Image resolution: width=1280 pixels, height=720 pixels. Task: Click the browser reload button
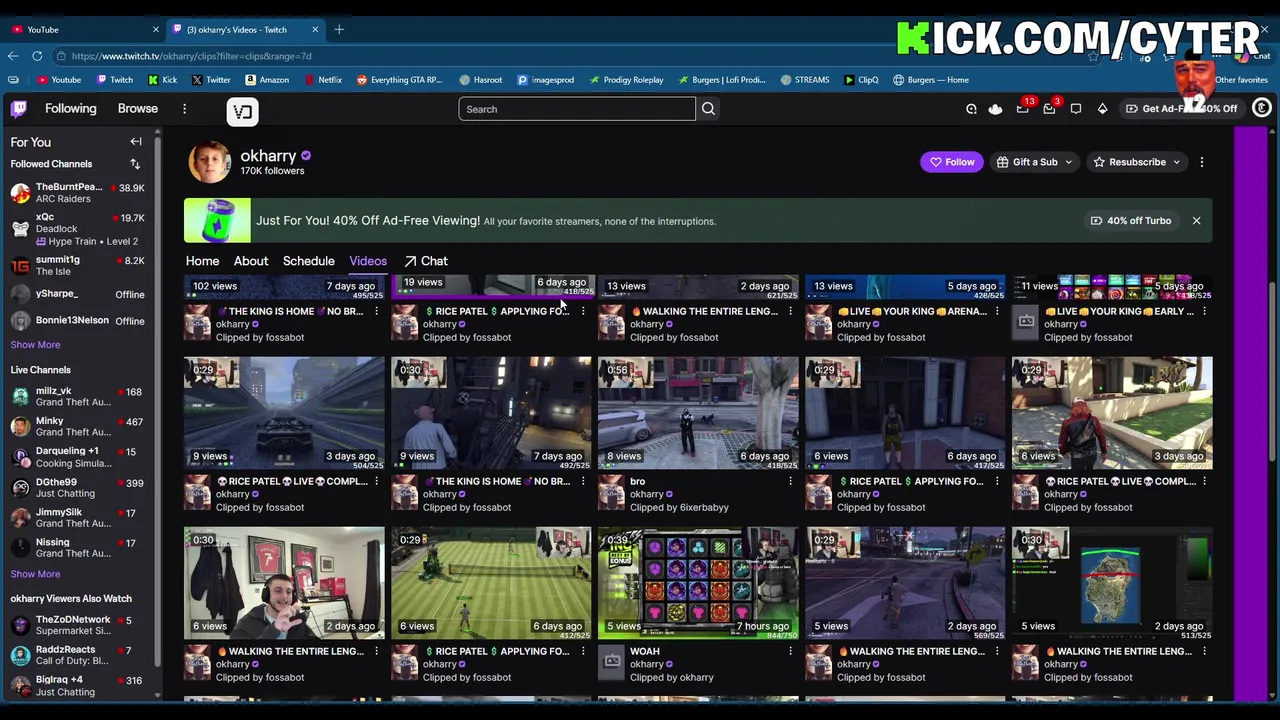(37, 56)
